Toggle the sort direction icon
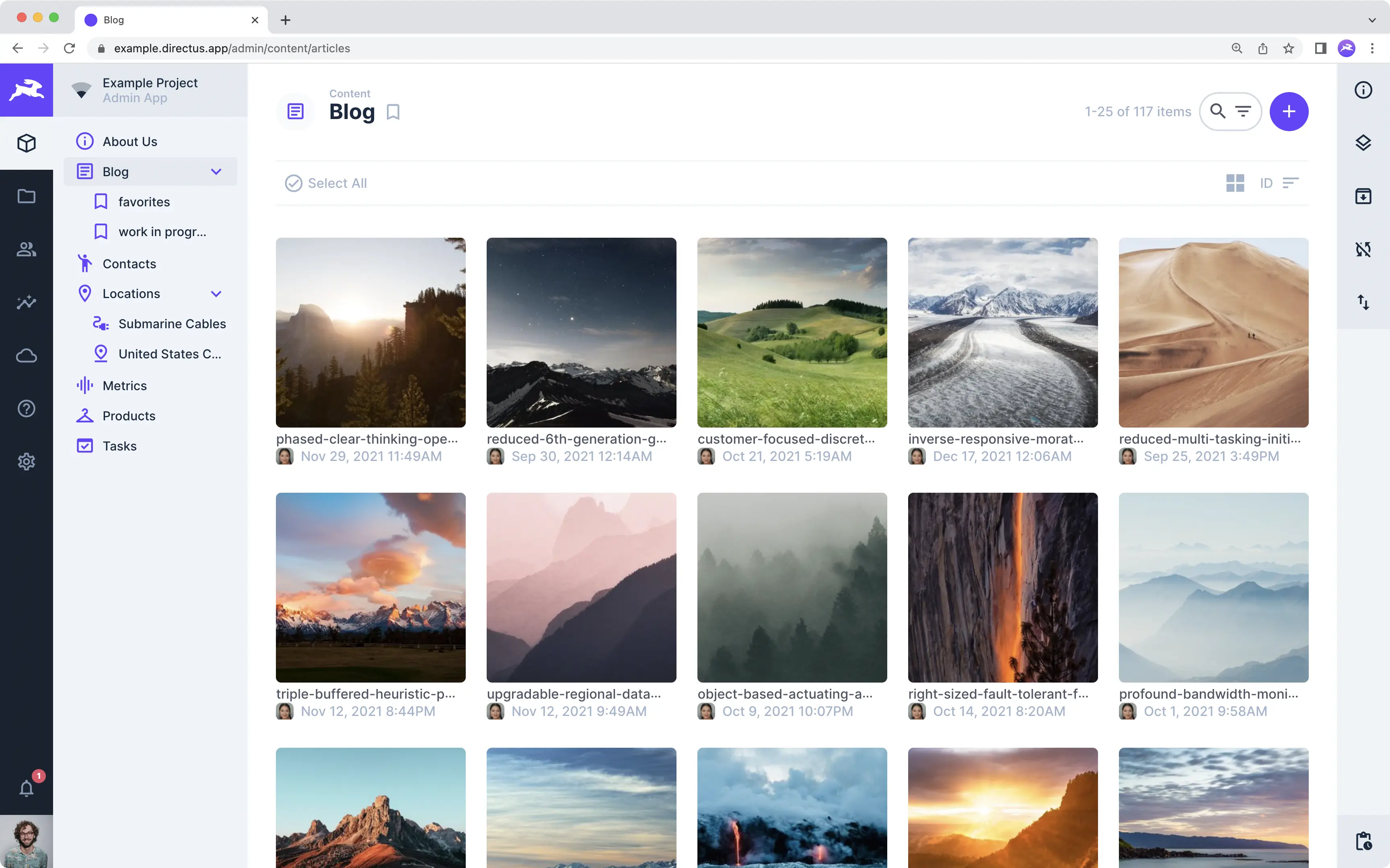 tap(1291, 183)
